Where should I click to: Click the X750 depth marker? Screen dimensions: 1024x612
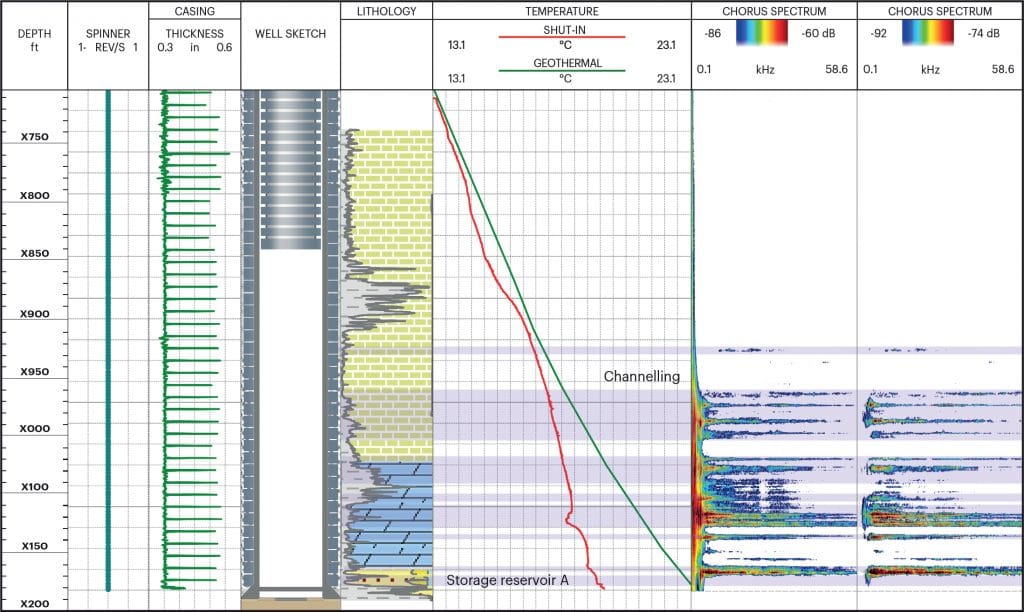[34, 137]
